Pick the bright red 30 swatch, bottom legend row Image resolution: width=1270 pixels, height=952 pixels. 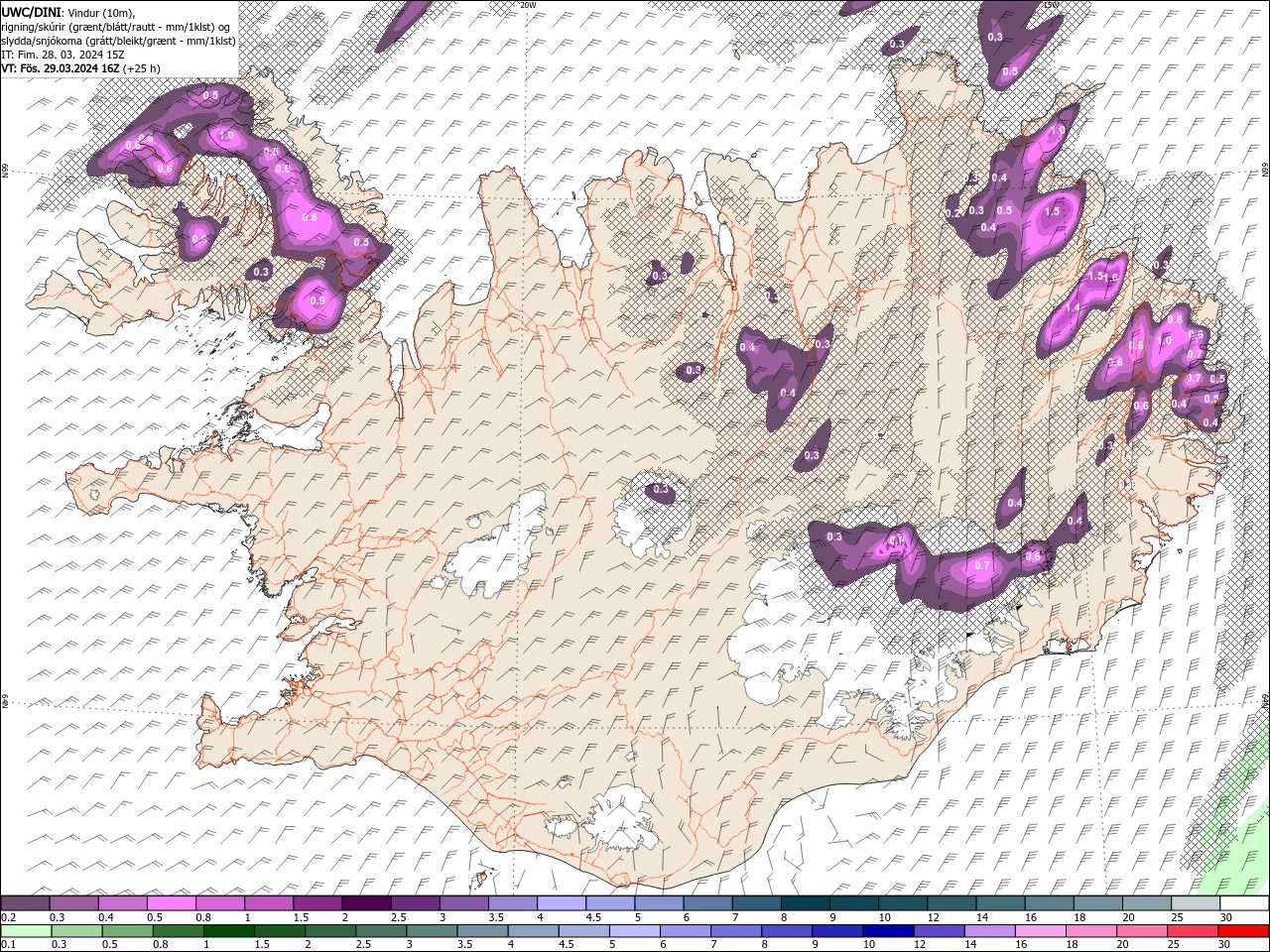[1242, 931]
